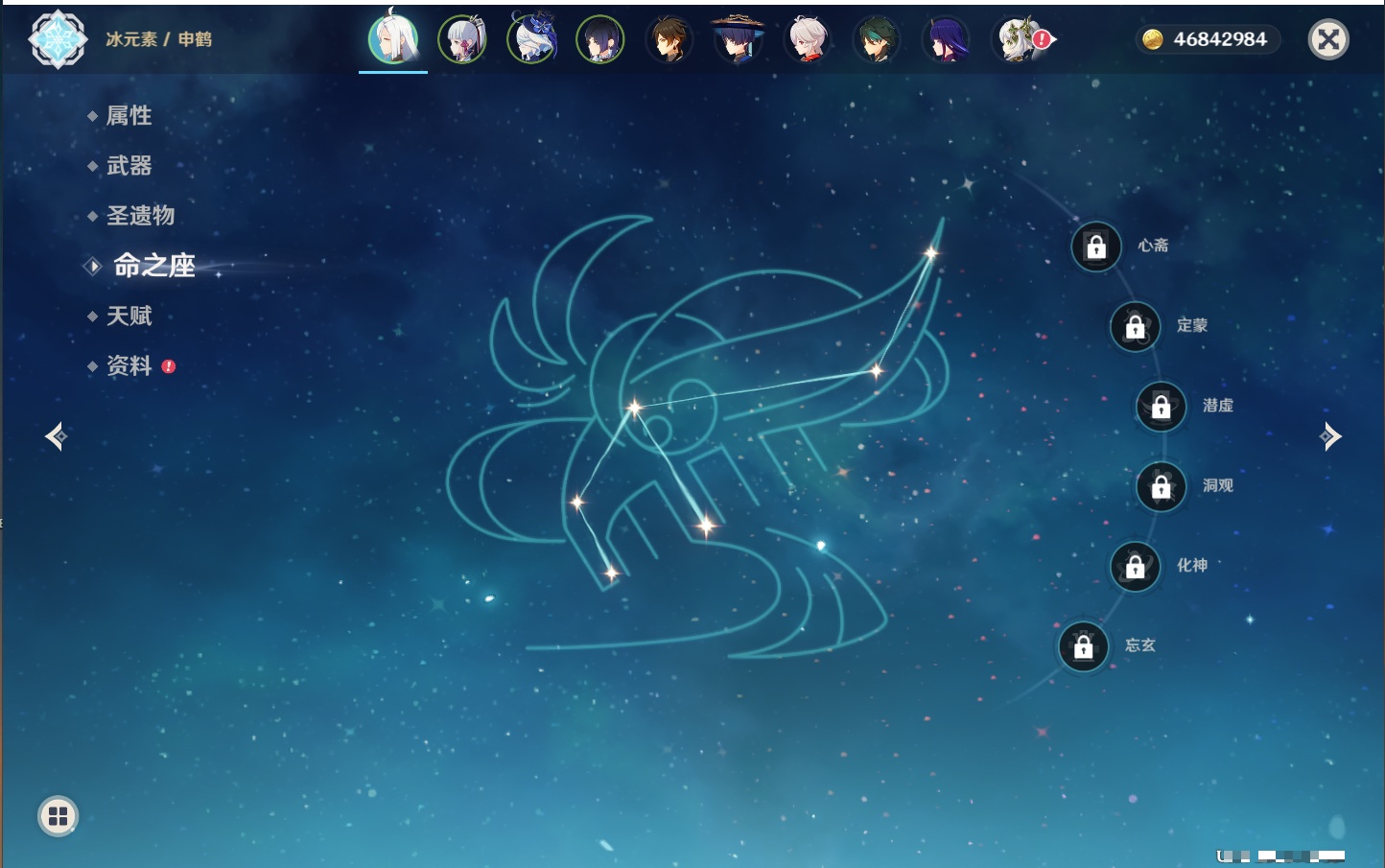
Task: Choose the Raiden Shogun purple-haired avatar
Action: click(946, 39)
